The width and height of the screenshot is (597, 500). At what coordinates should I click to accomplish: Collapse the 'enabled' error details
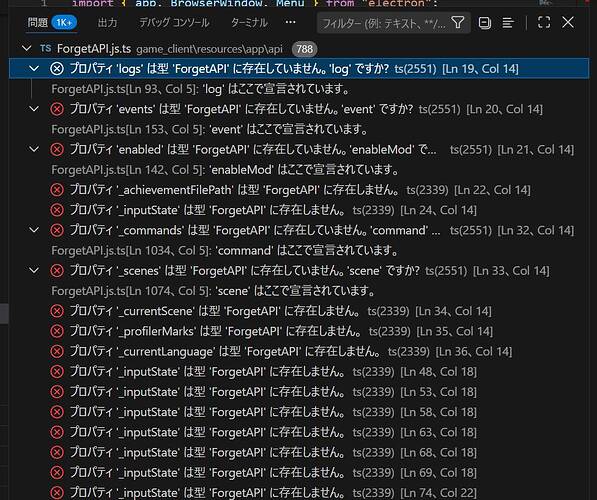(34, 149)
